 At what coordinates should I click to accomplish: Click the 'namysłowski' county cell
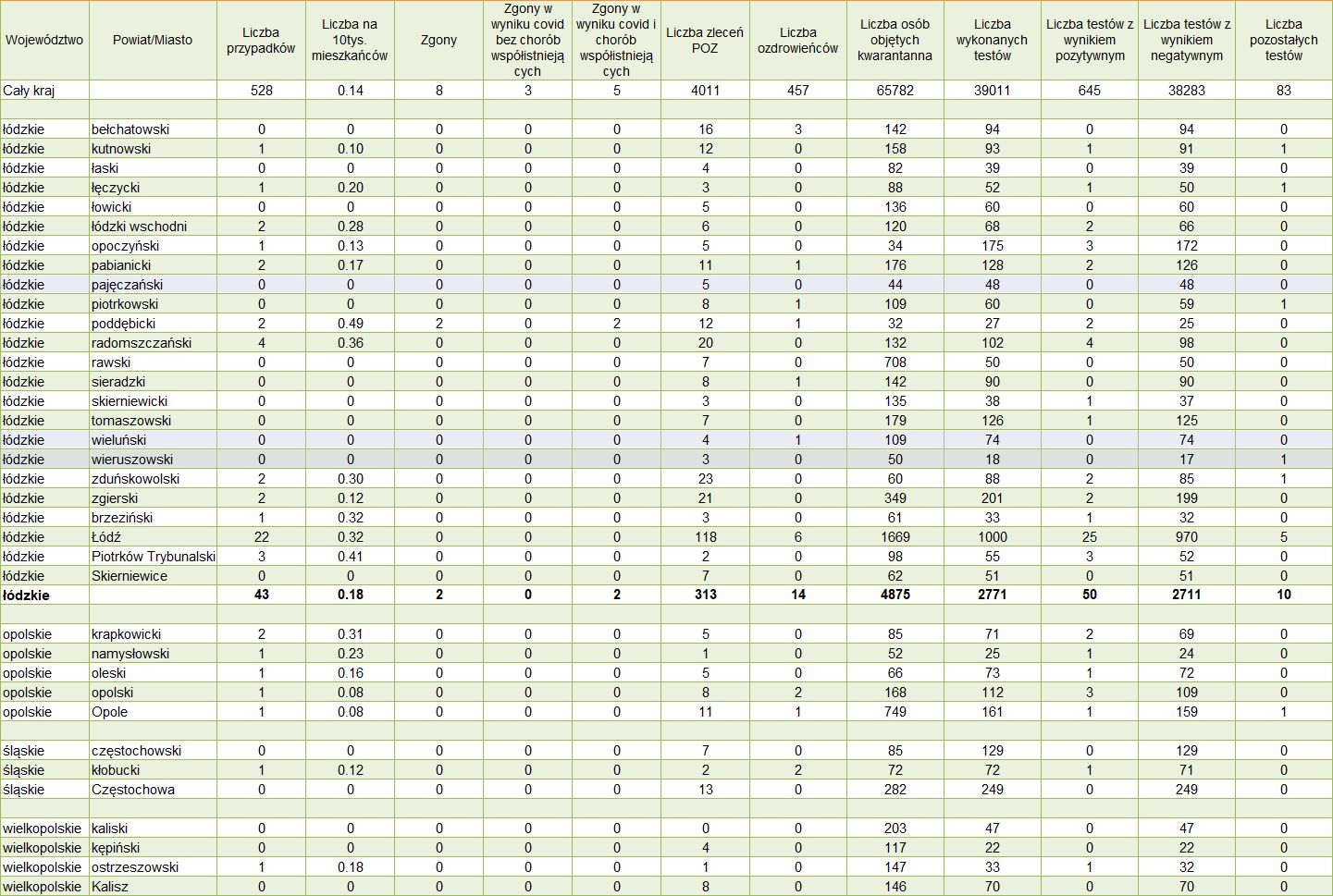coord(153,654)
